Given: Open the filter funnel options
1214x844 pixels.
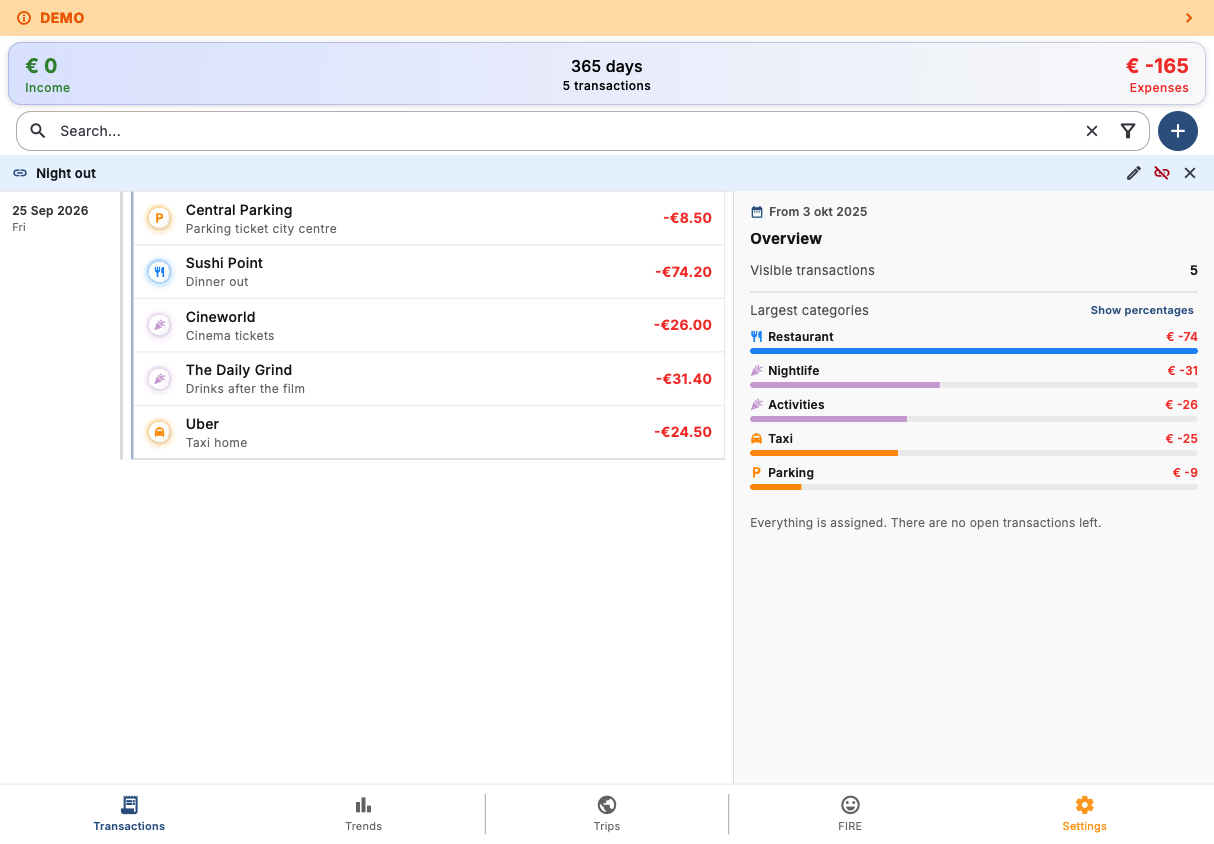Looking at the screenshot, I should (1128, 131).
